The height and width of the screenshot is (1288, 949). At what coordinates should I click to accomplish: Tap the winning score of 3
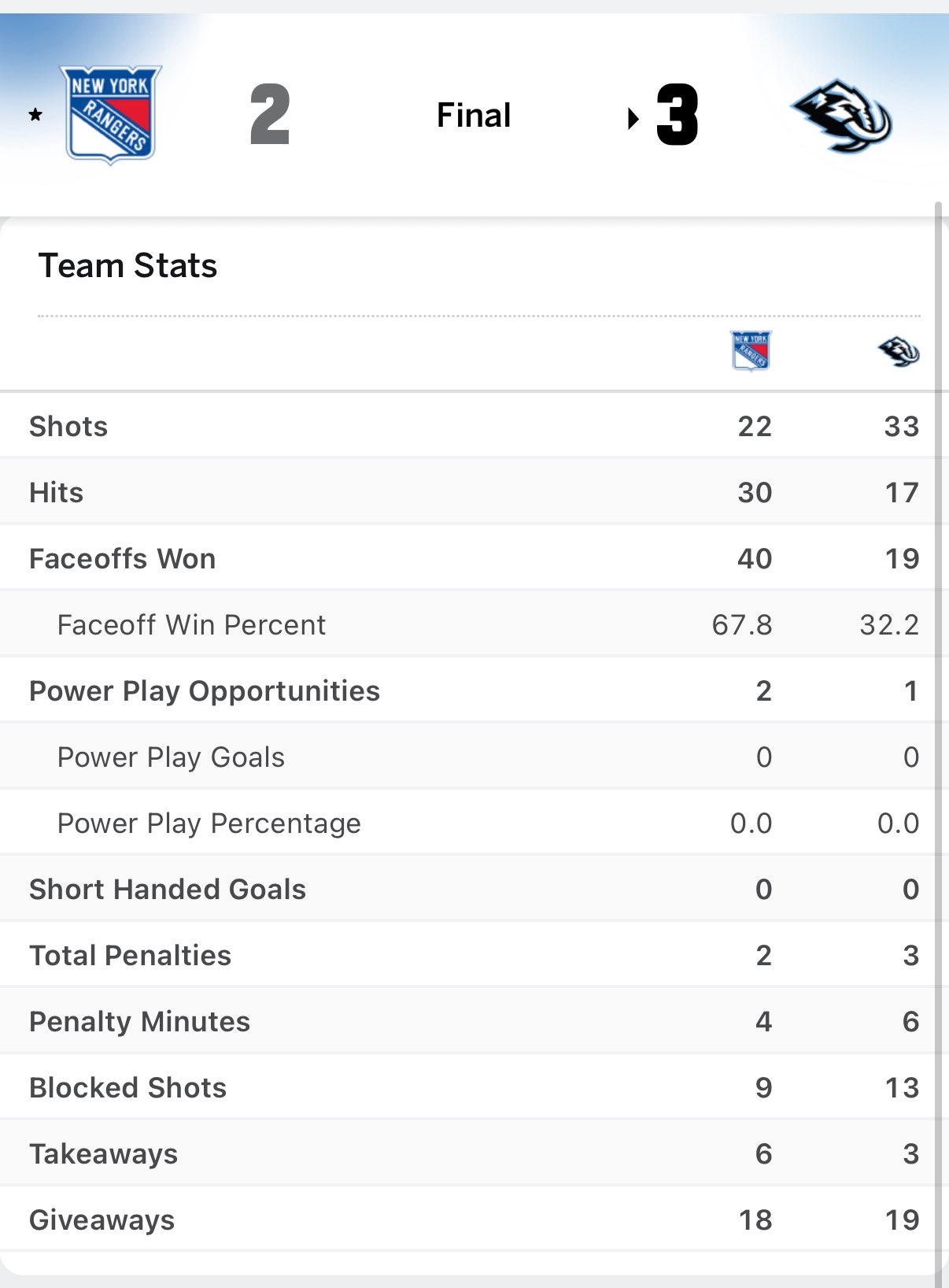pyautogui.click(x=677, y=116)
